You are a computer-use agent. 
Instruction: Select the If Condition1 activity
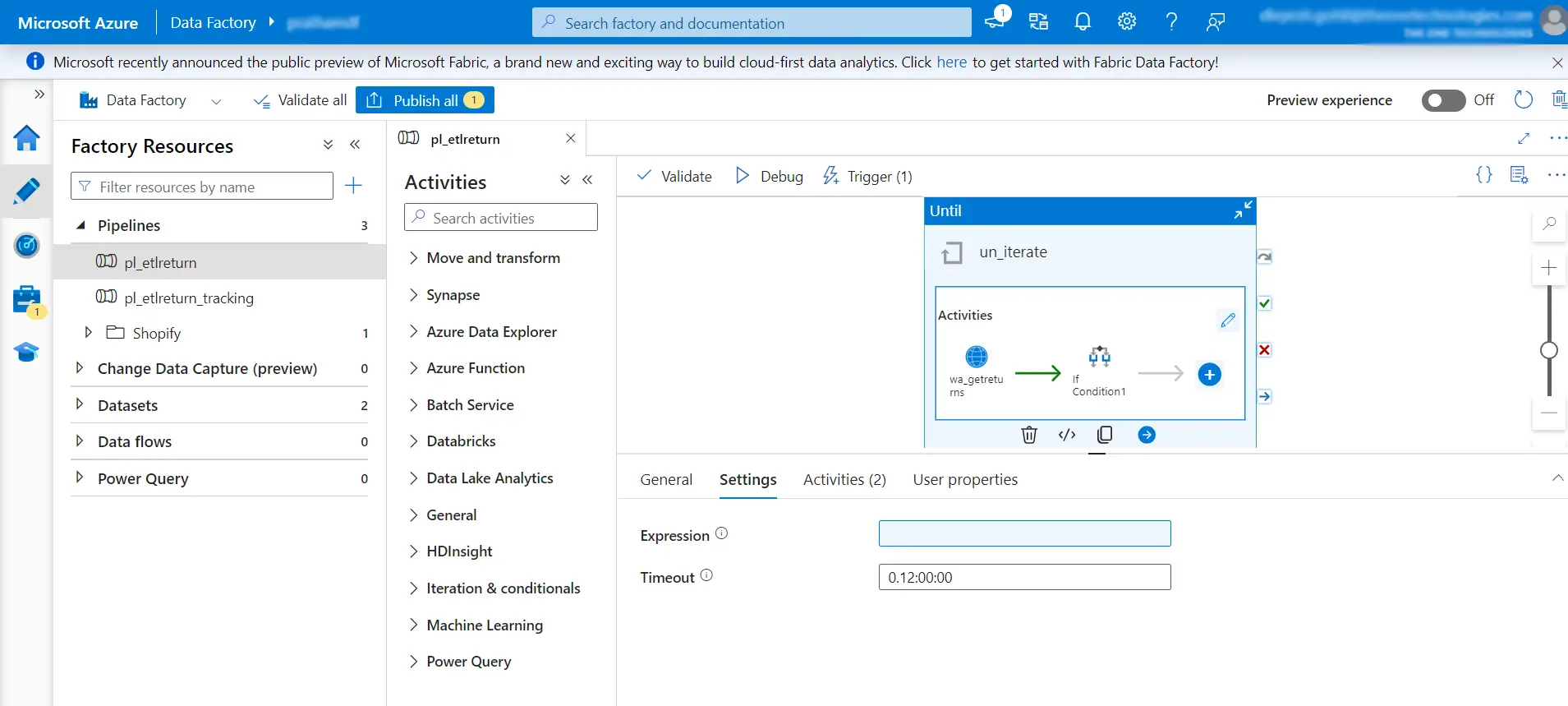[1099, 371]
